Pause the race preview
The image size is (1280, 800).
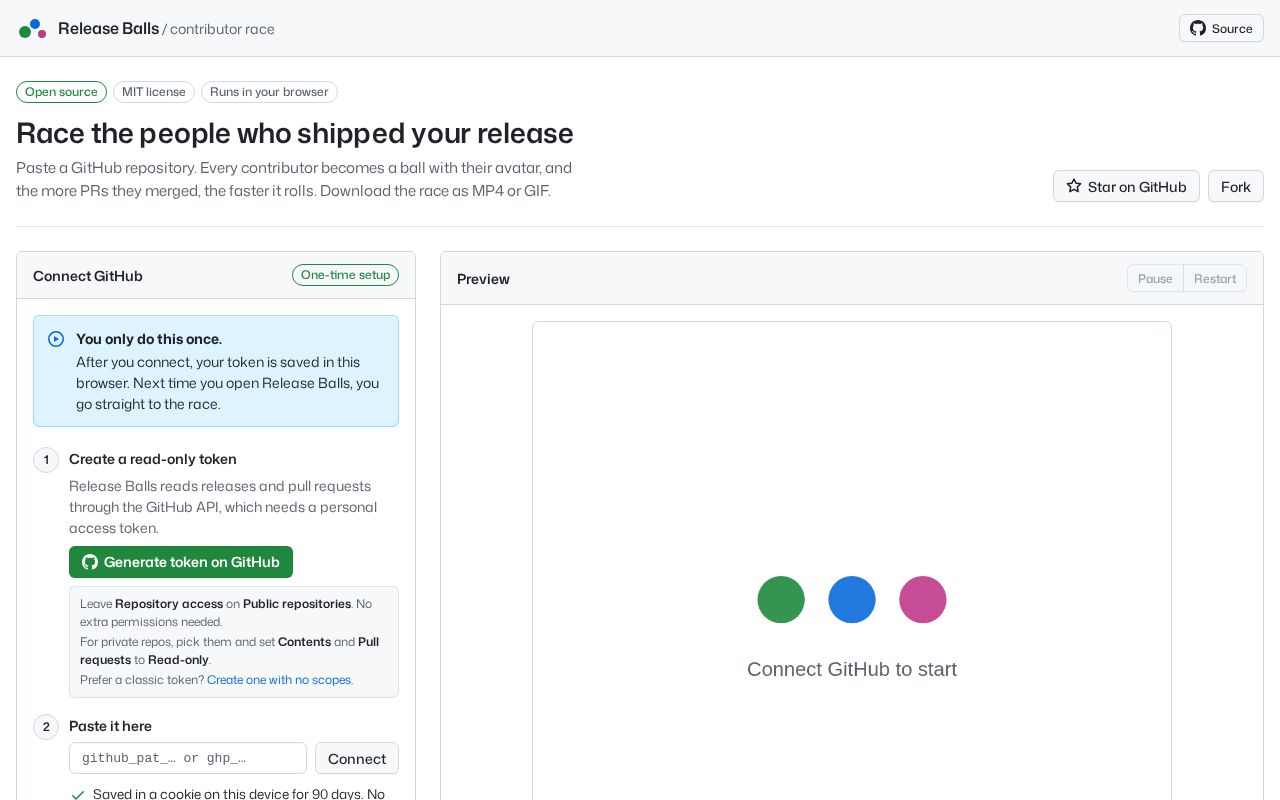pos(1155,278)
